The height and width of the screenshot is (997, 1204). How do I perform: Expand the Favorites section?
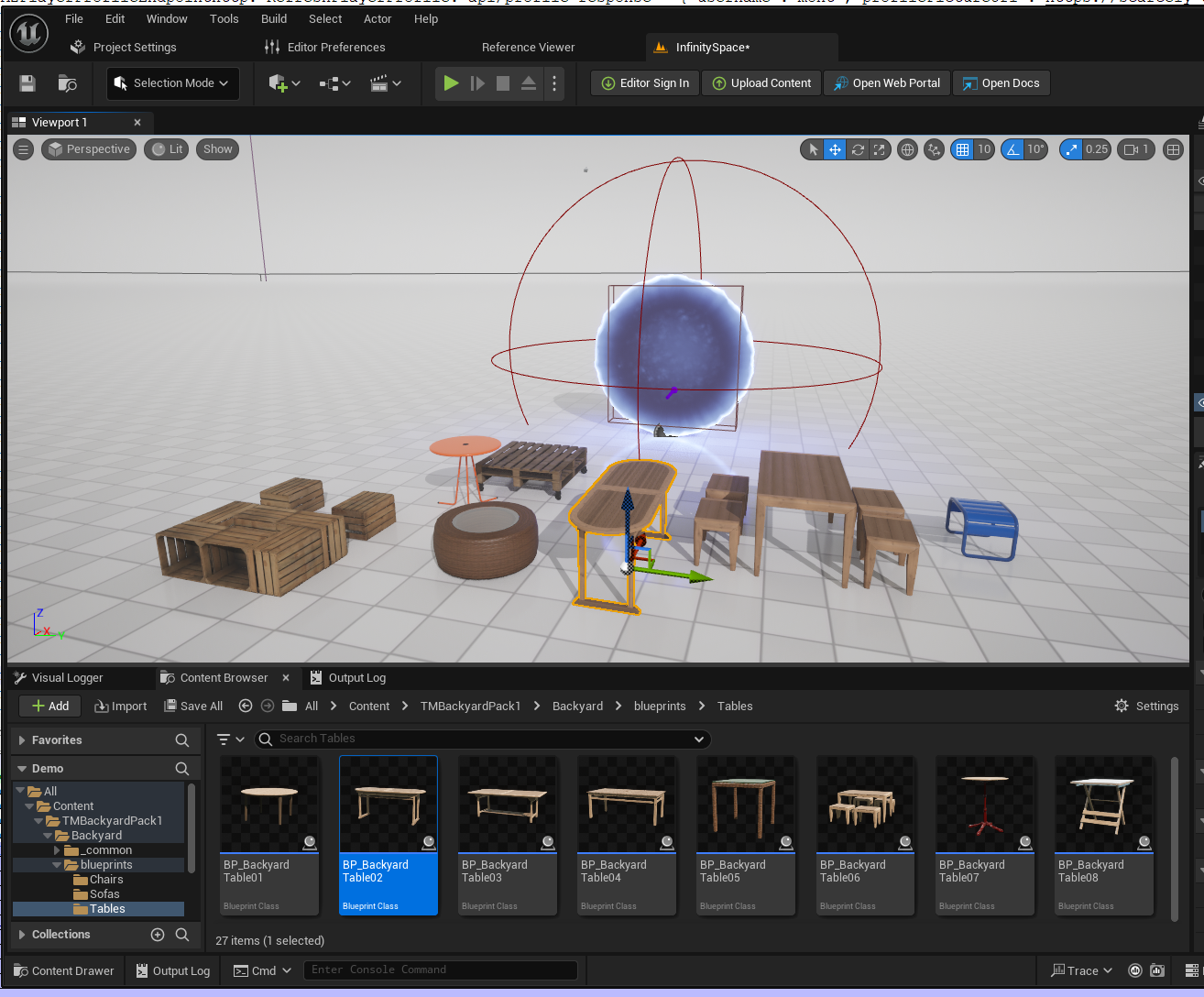[x=22, y=740]
